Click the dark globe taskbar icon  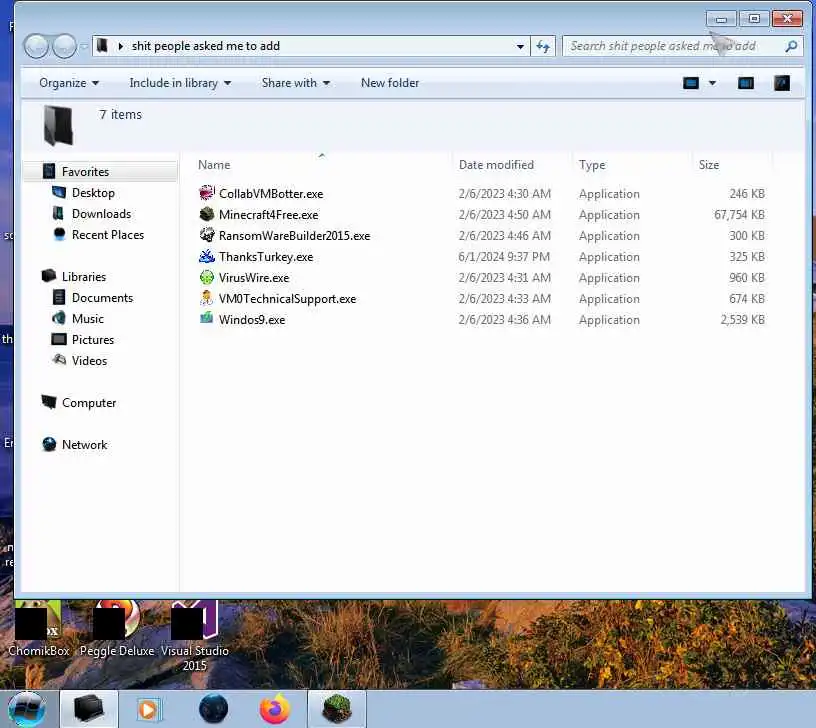(214, 709)
